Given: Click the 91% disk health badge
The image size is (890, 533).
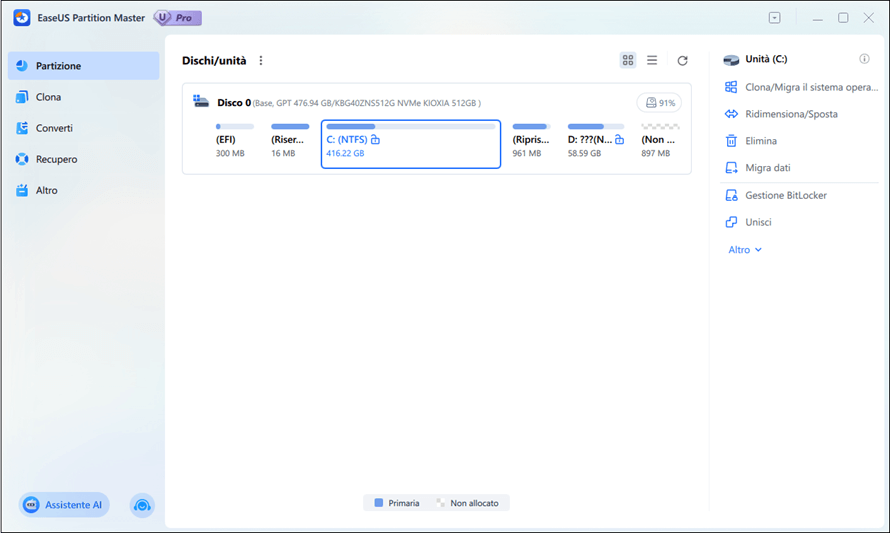Looking at the screenshot, I should (659, 103).
